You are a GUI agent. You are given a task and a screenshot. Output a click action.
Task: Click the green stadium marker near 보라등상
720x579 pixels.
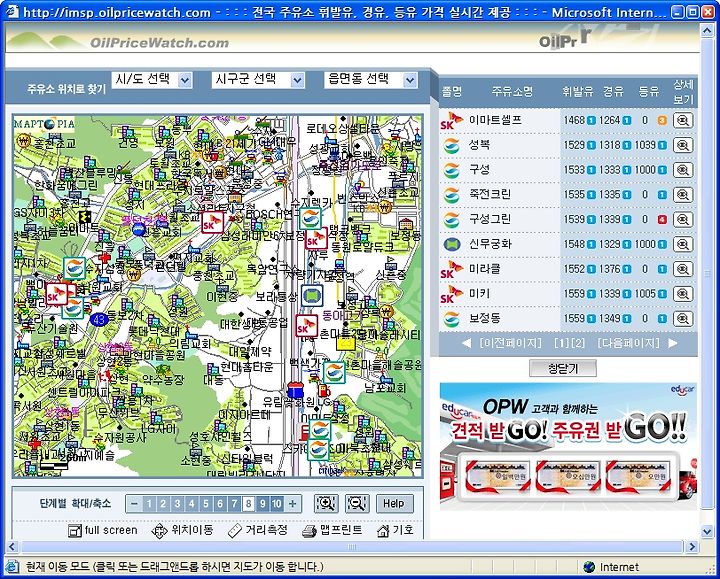(312, 295)
